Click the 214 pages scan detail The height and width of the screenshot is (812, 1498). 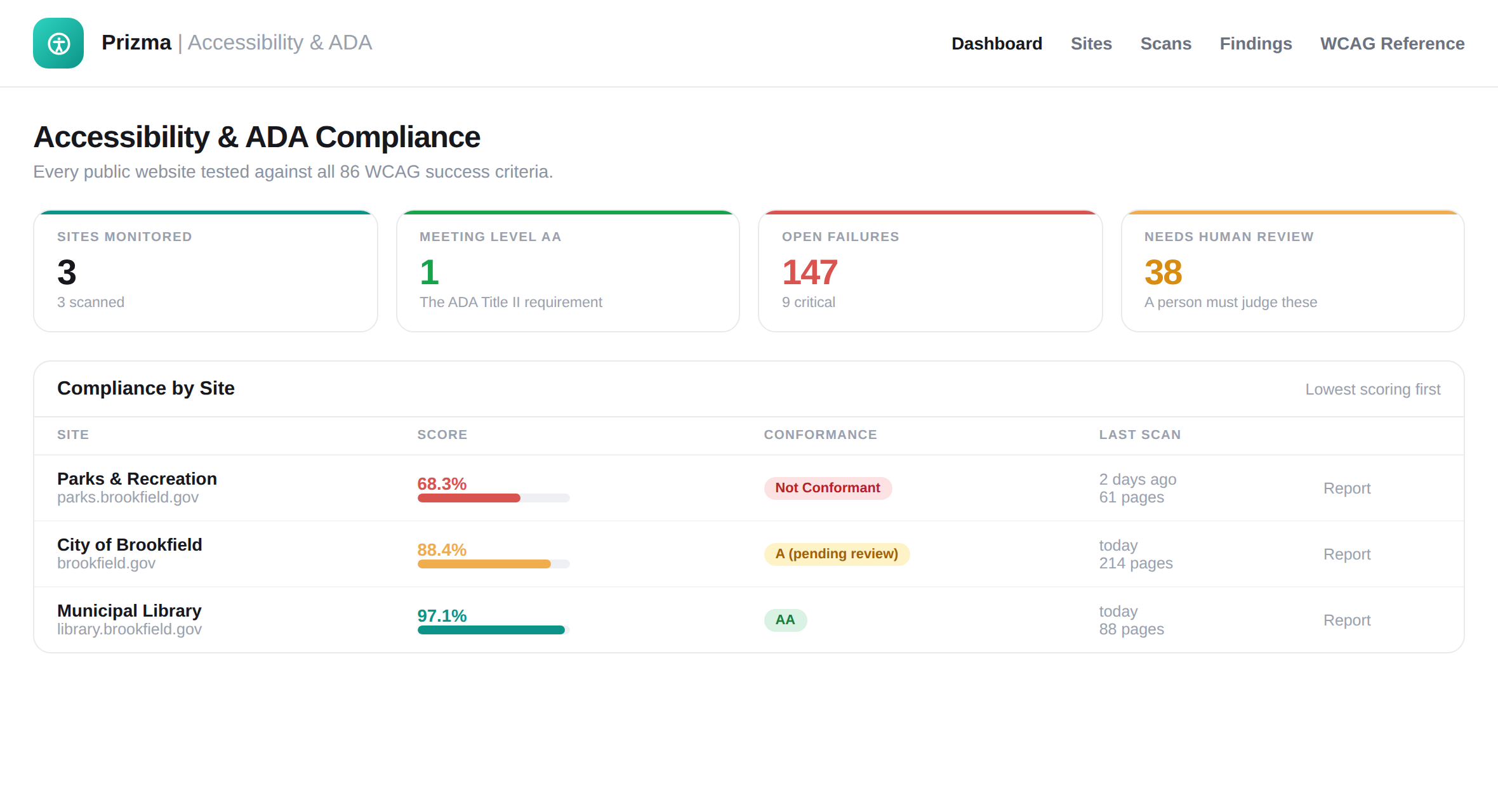(1136, 563)
